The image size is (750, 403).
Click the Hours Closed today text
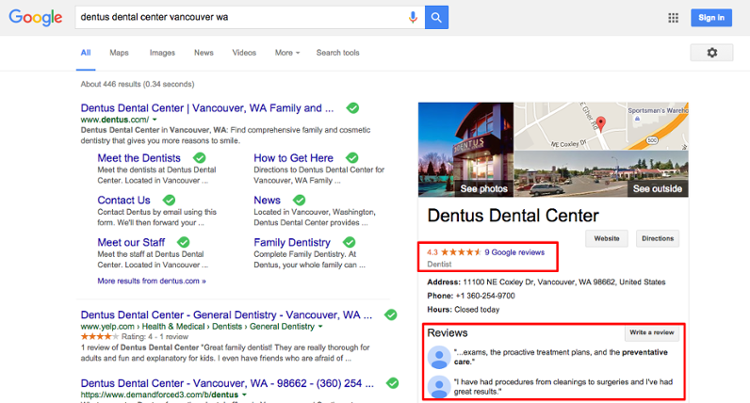[x=463, y=310]
